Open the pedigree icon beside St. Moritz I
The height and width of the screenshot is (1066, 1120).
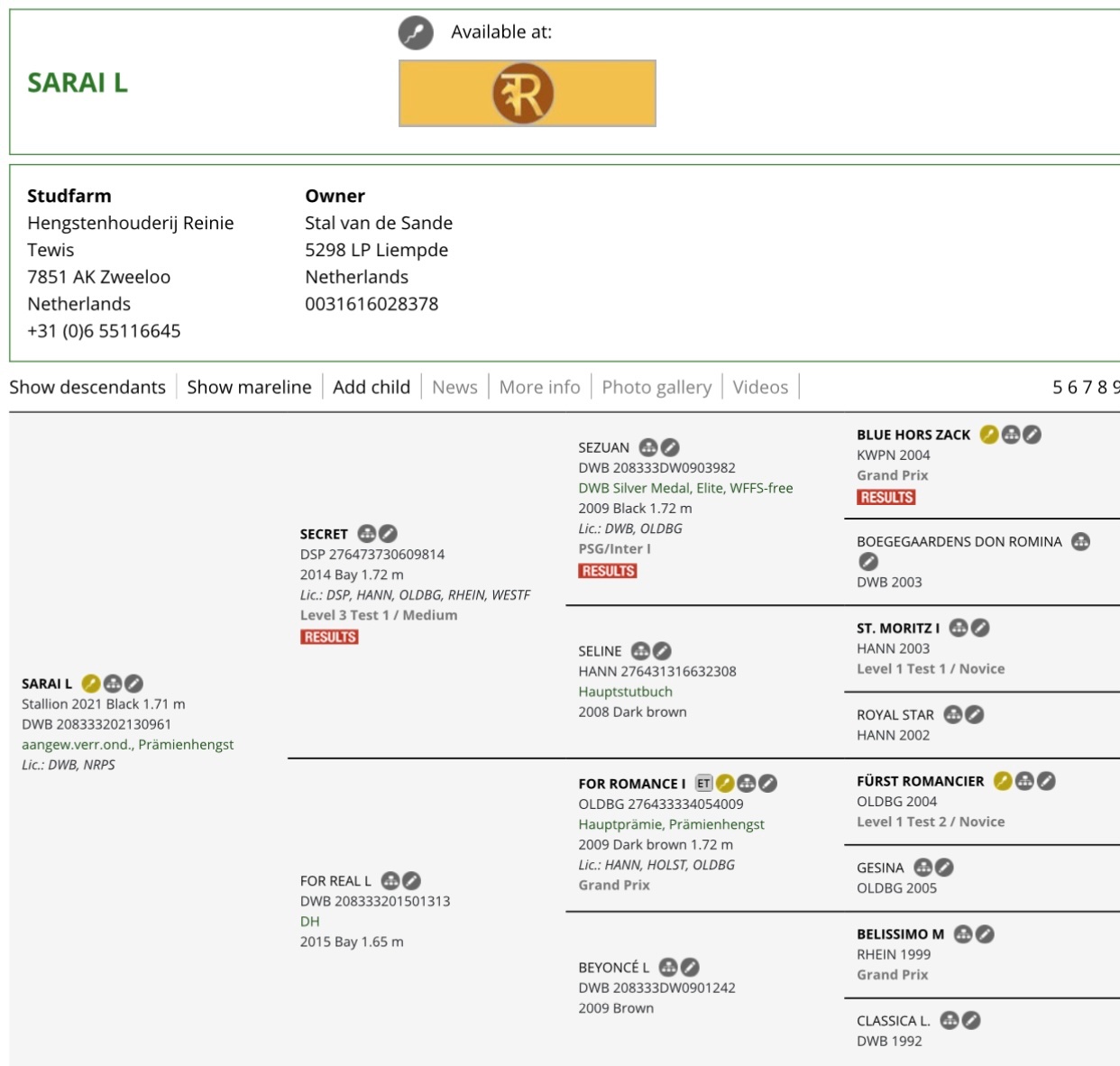click(x=959, y=628)
